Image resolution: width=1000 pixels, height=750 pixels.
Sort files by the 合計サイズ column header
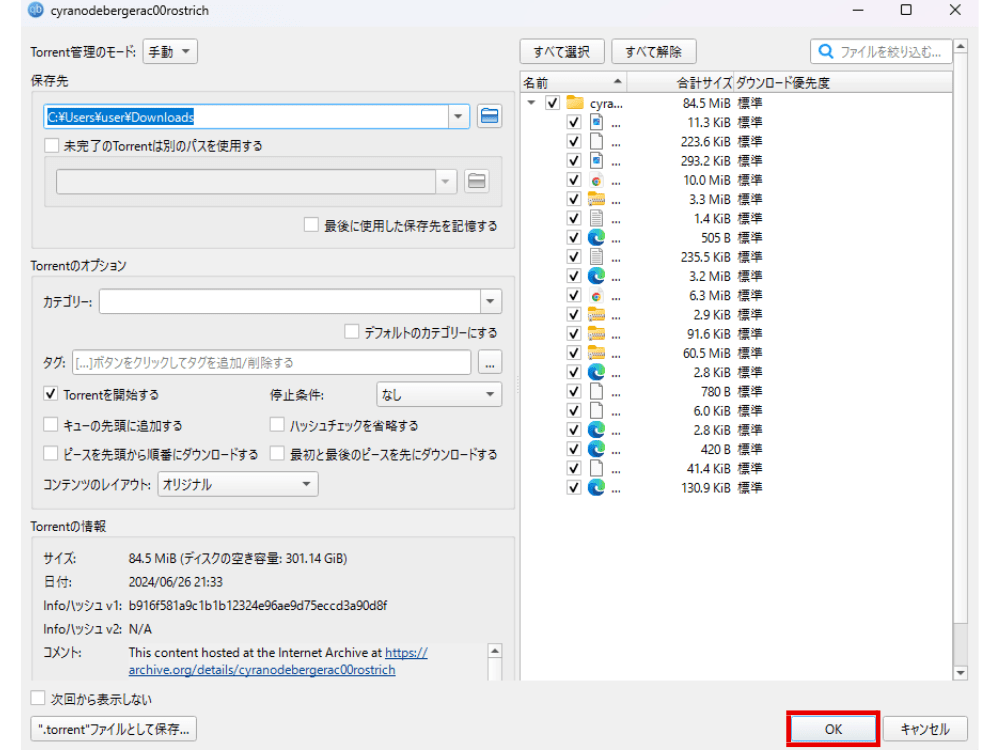pyautogui.click(x=702, y=82)
